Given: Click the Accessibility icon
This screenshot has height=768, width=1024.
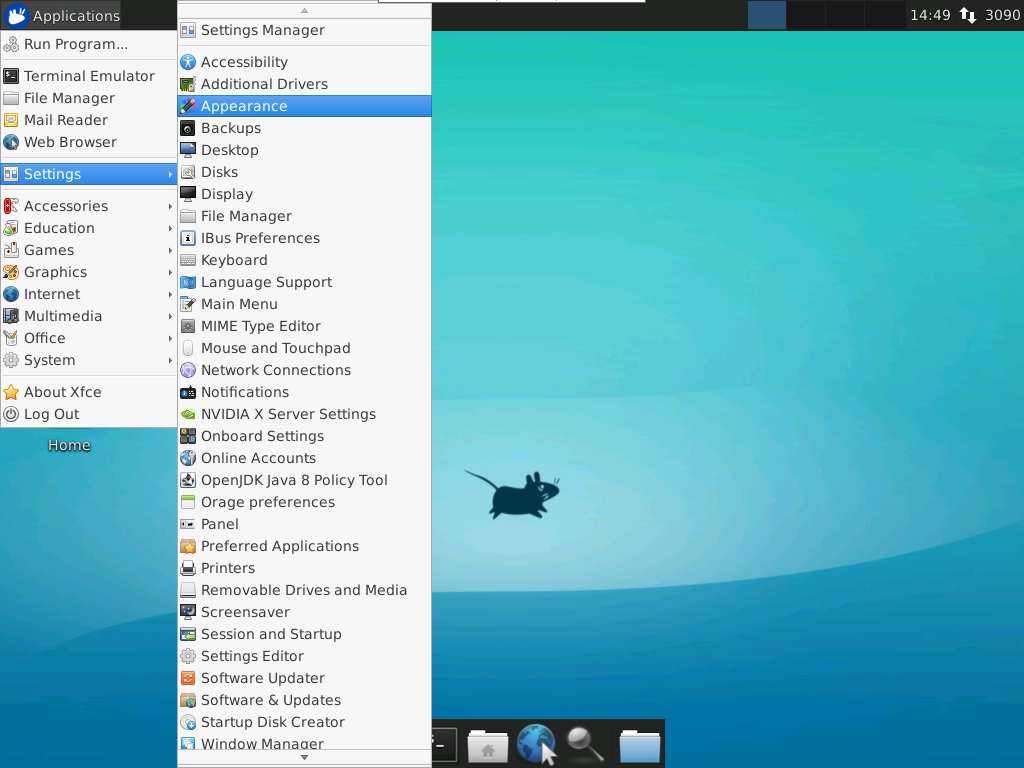Looking at the screenshot, I should pos(188,62).
